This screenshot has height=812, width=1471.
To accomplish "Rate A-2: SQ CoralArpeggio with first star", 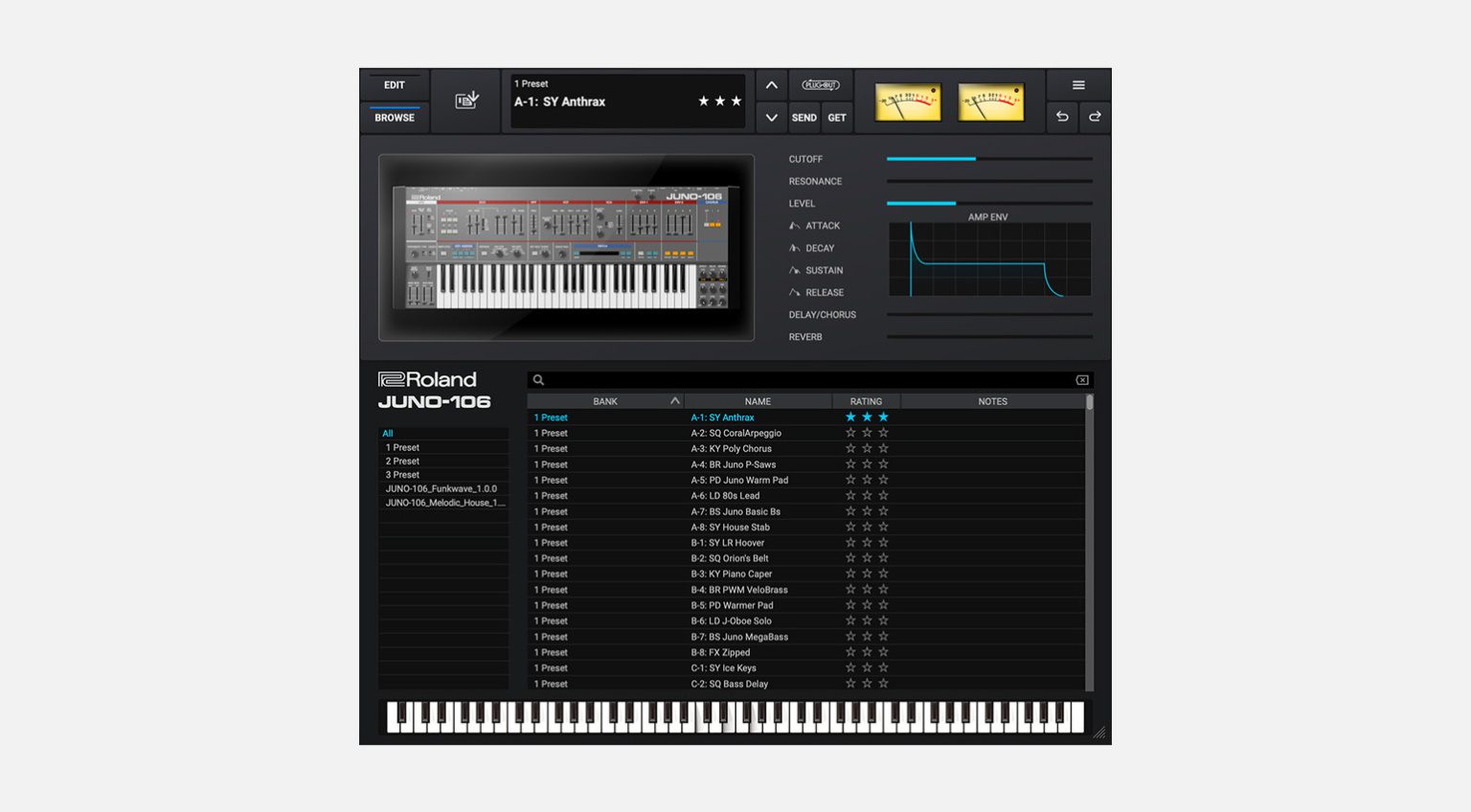I will (849, 433).
